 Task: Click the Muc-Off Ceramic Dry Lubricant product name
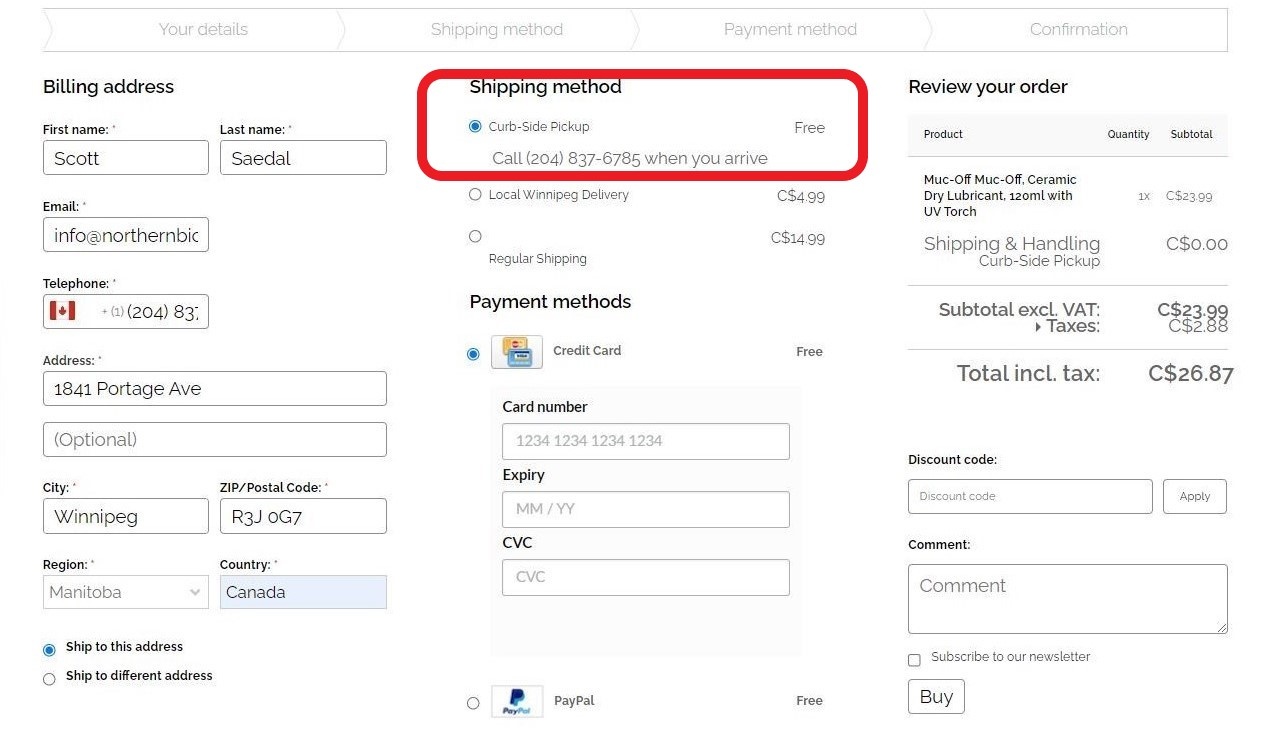pyautogui.click(x=1000, y=195)
